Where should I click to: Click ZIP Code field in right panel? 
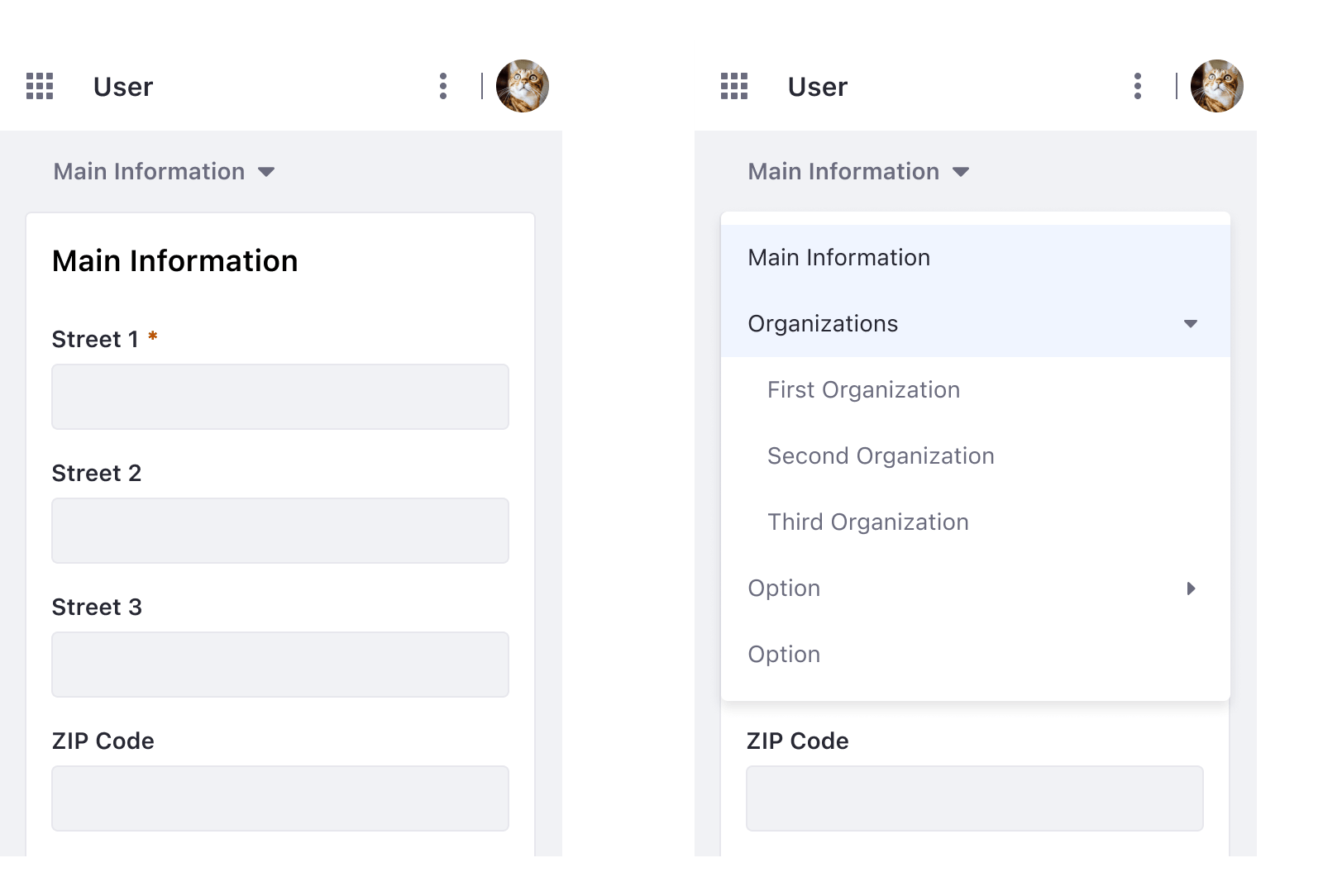tap(975, 798)
